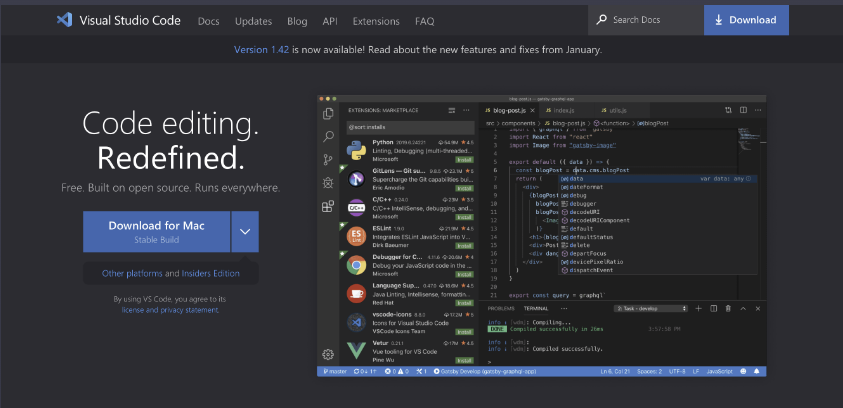Click the Vetur extension logo
The width and height of the screenshot is (843, 408).
pyautogui.click(x=356, y=351)
